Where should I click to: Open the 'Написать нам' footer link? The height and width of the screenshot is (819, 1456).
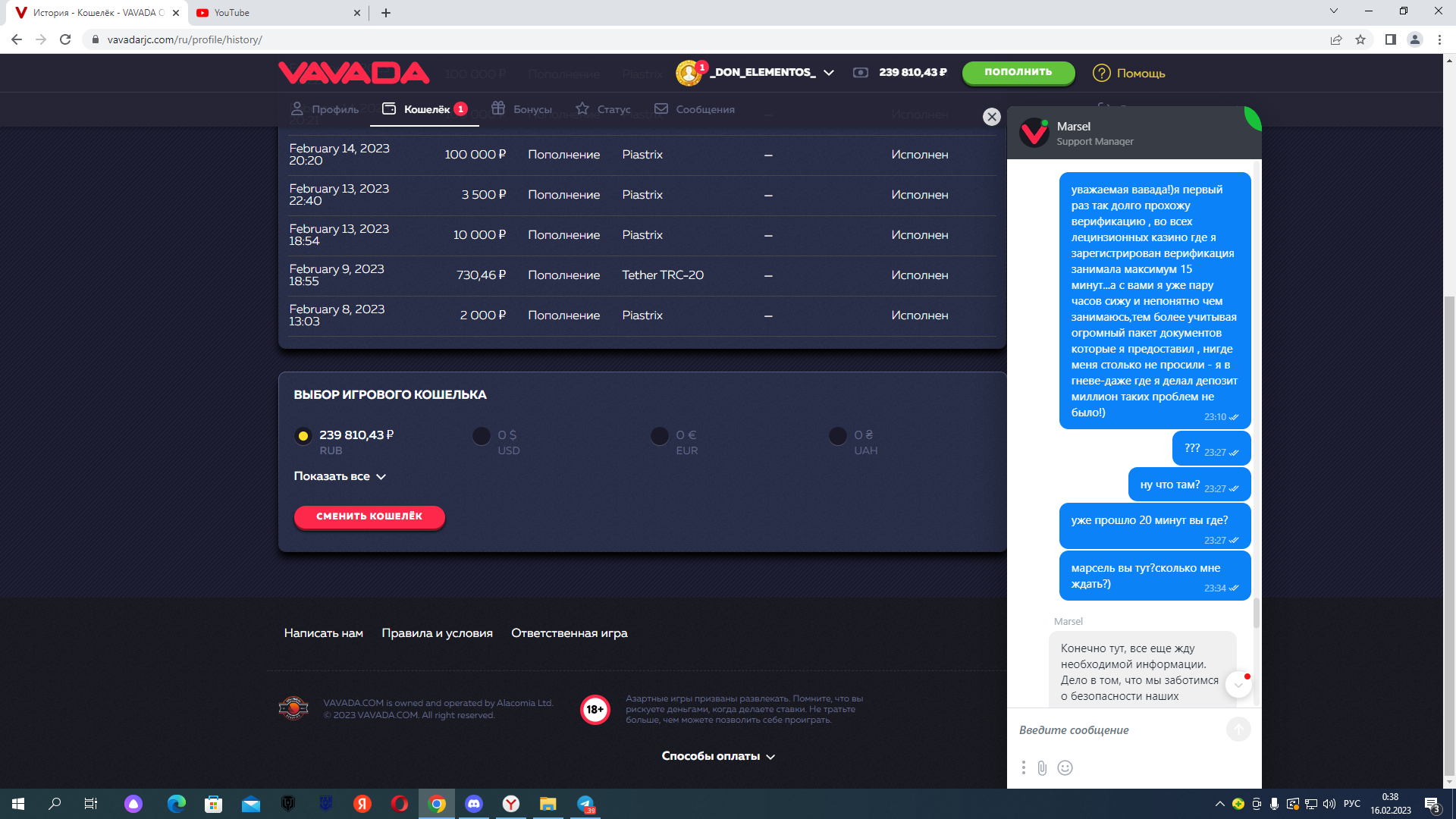(324, 633)
